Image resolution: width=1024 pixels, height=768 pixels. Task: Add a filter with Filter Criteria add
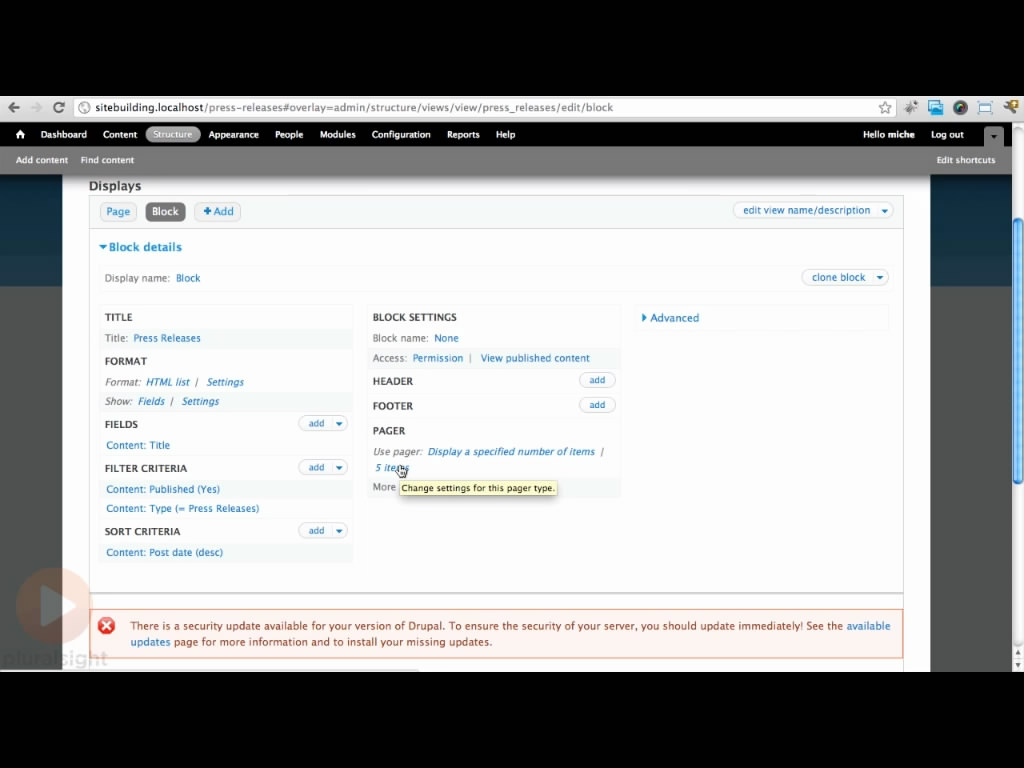point(316,468)
